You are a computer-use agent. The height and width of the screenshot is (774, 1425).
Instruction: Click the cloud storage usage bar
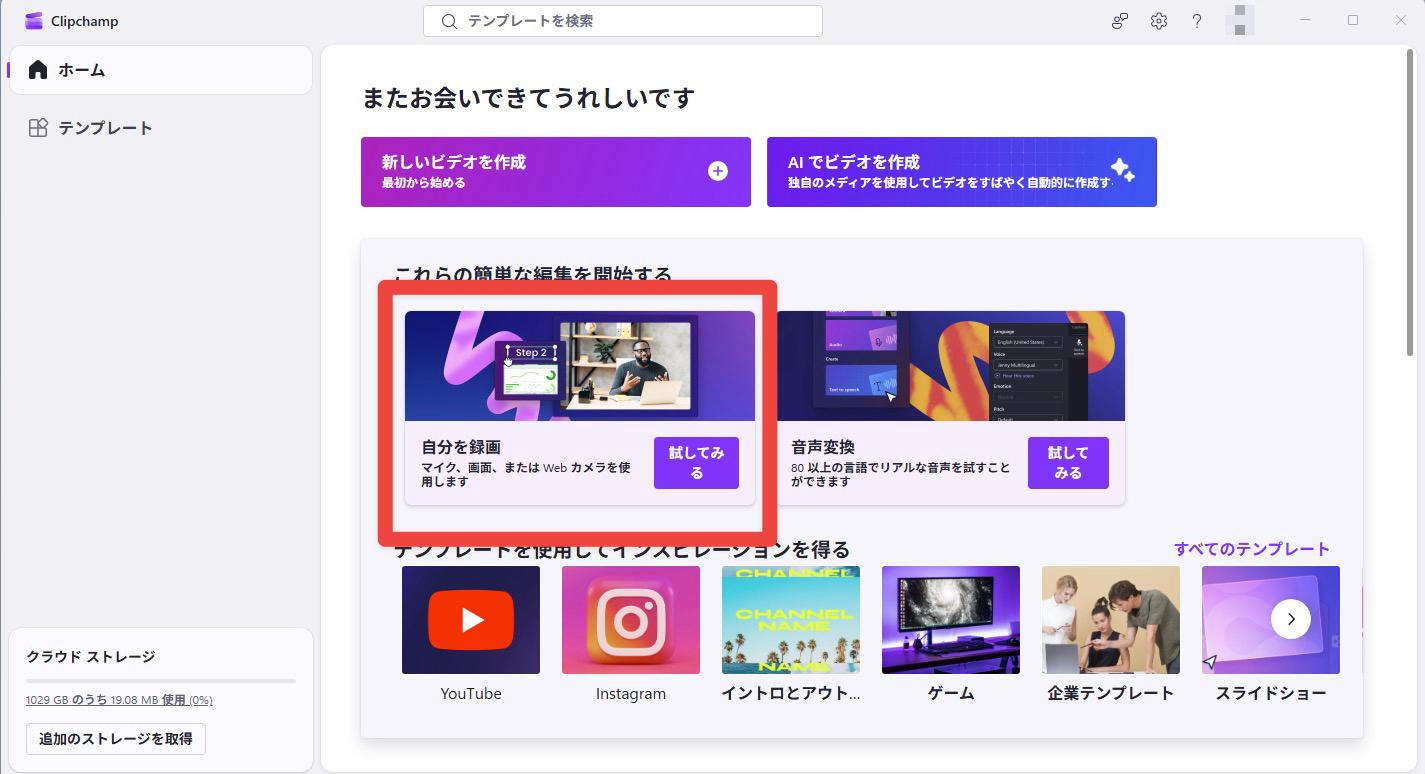[161, 681]
